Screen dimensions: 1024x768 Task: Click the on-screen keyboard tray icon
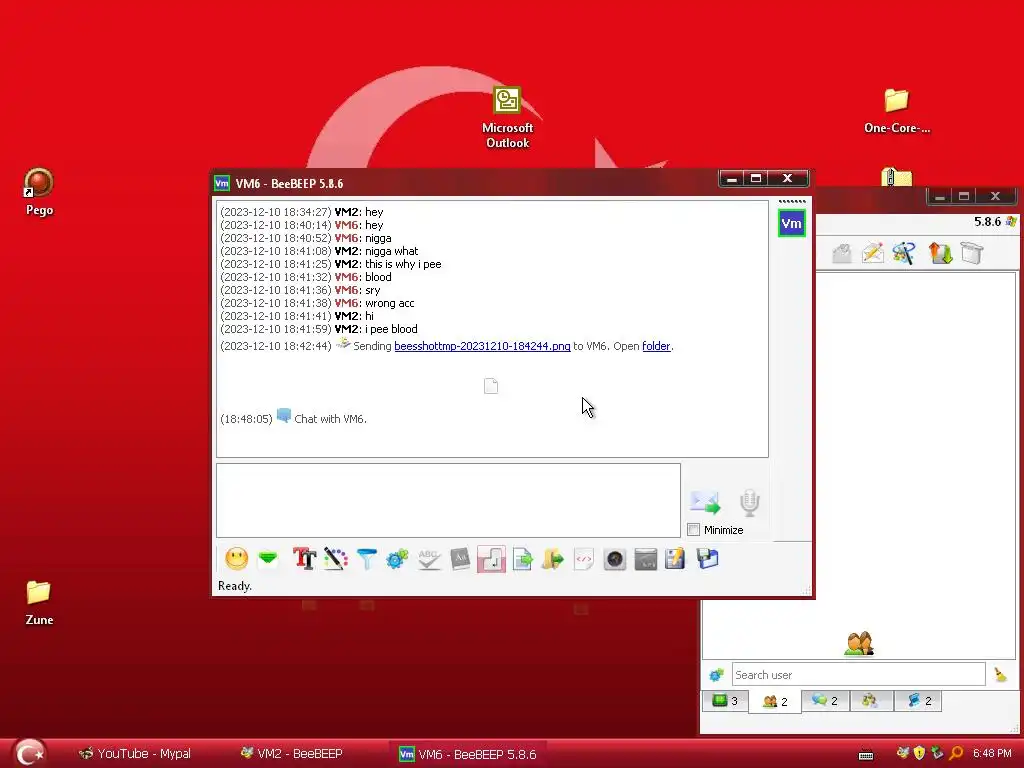coord(866,755)
